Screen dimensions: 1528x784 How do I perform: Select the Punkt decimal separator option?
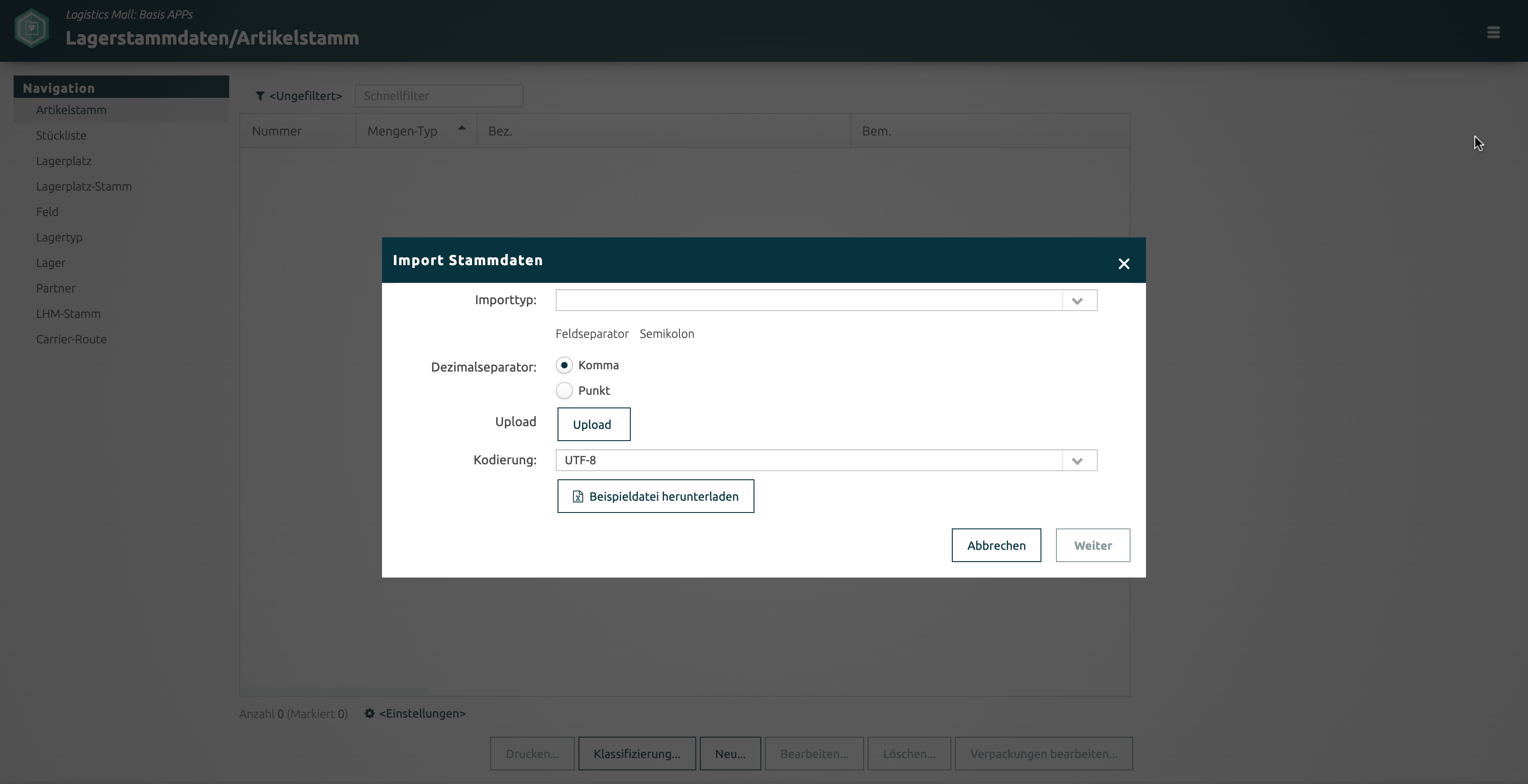(x=564, y=391)
